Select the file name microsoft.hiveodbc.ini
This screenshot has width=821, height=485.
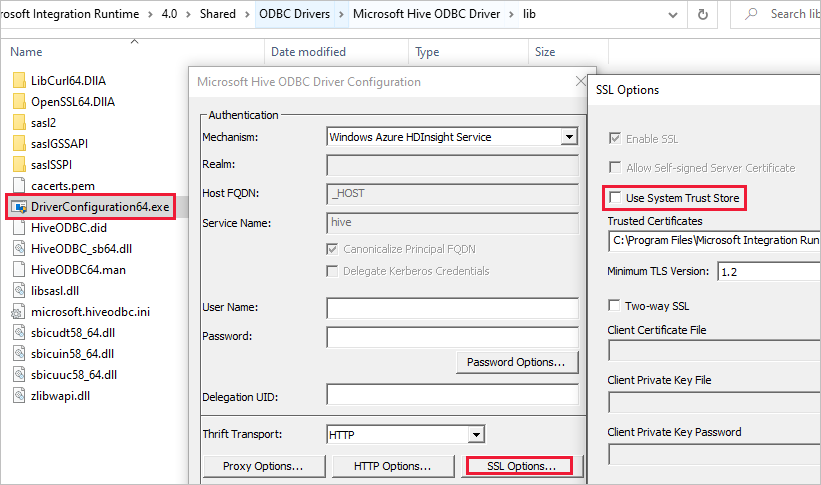90,312
